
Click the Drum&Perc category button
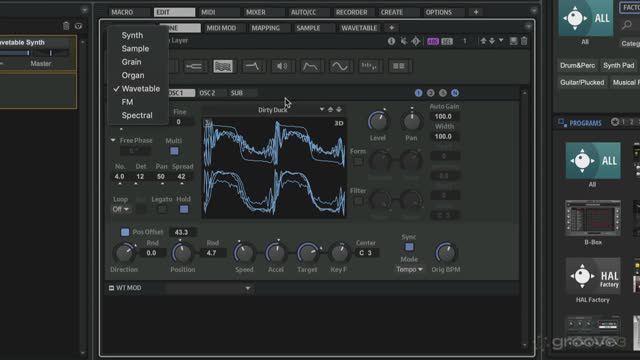click(578, 65)
